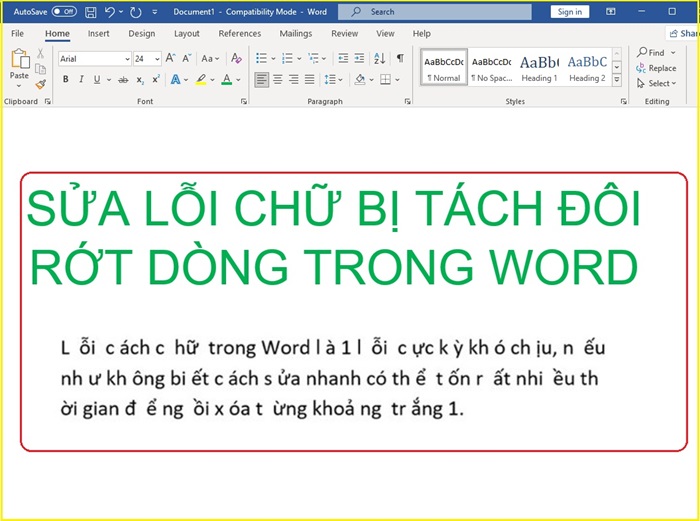Click the Copy icon
This screenshot has height=521, width=700.
40,69
